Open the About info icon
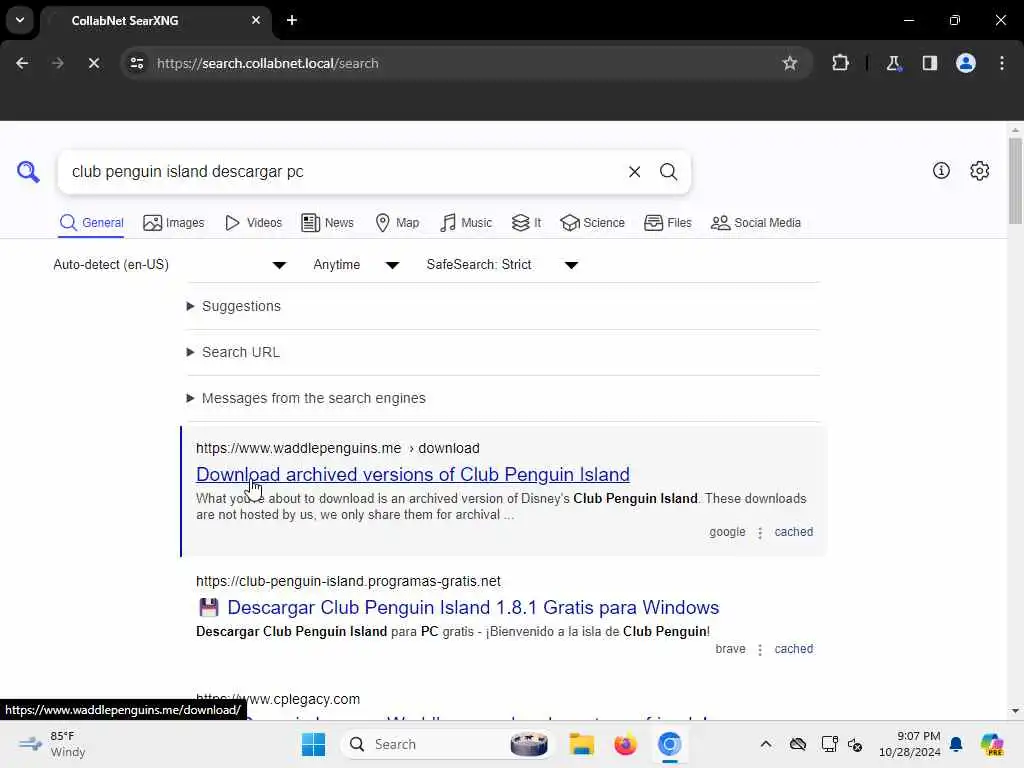Screen dimensions: 1024x768 click(941, 170)
